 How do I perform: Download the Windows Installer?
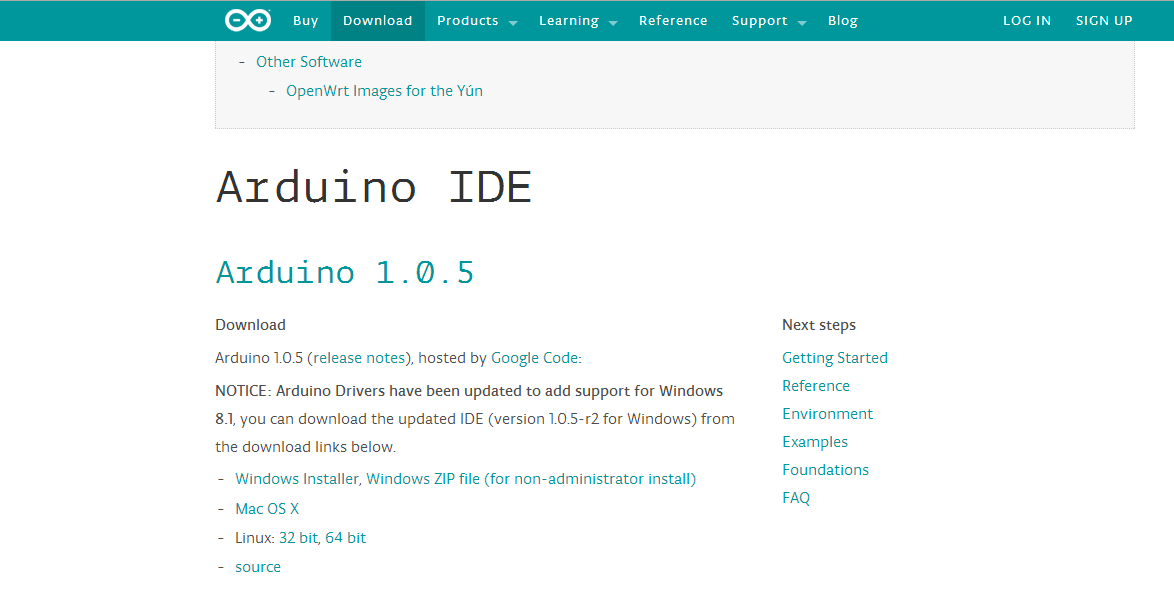[297, 479]
